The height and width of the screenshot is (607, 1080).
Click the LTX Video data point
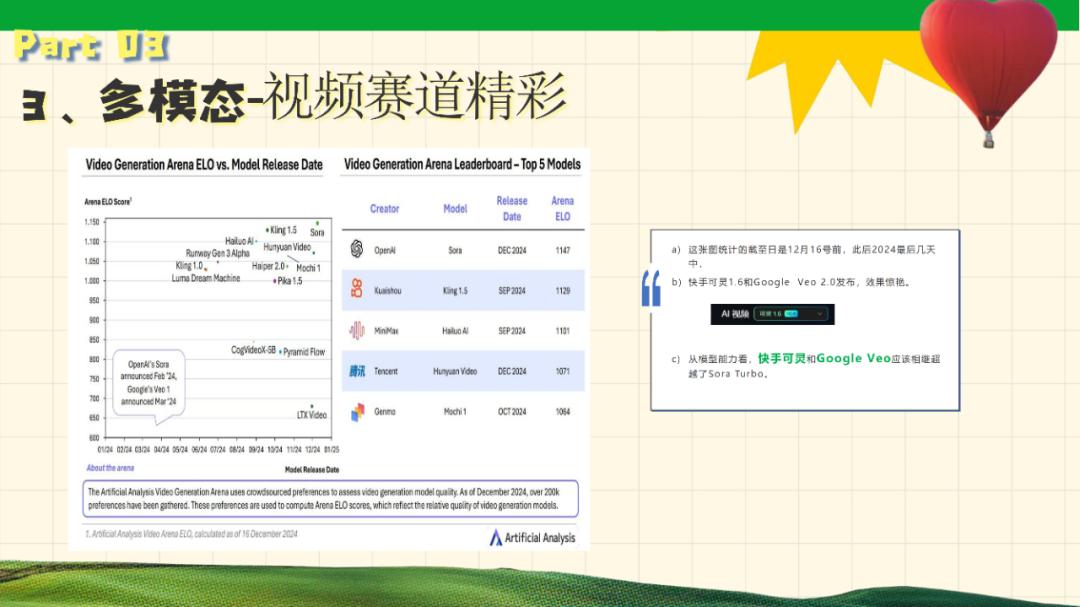[x=312, y=407]
